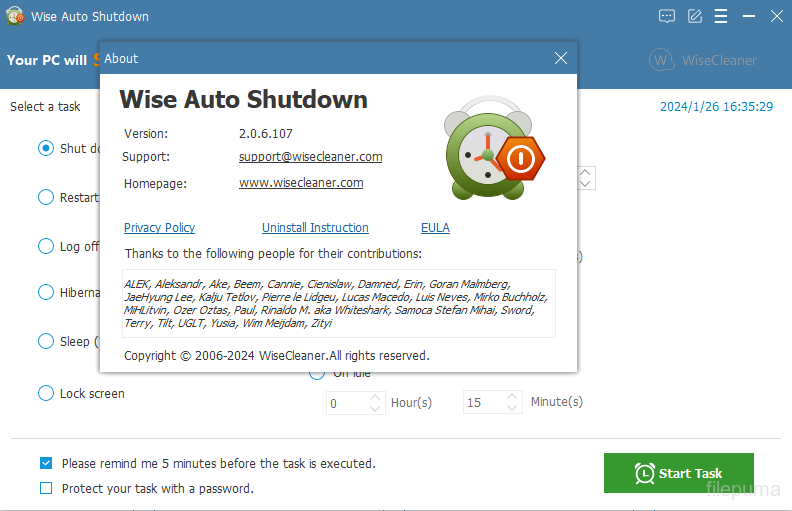Open the feedback chat bubble icon
The image size is (792, 511).
point(667,16)
